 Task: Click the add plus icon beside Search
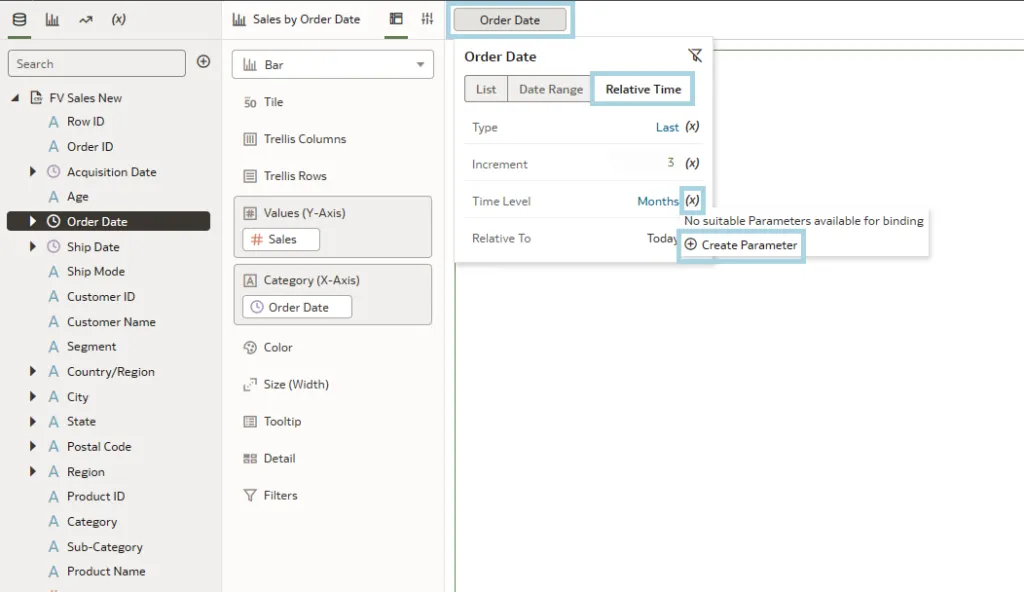click(203, 62)
